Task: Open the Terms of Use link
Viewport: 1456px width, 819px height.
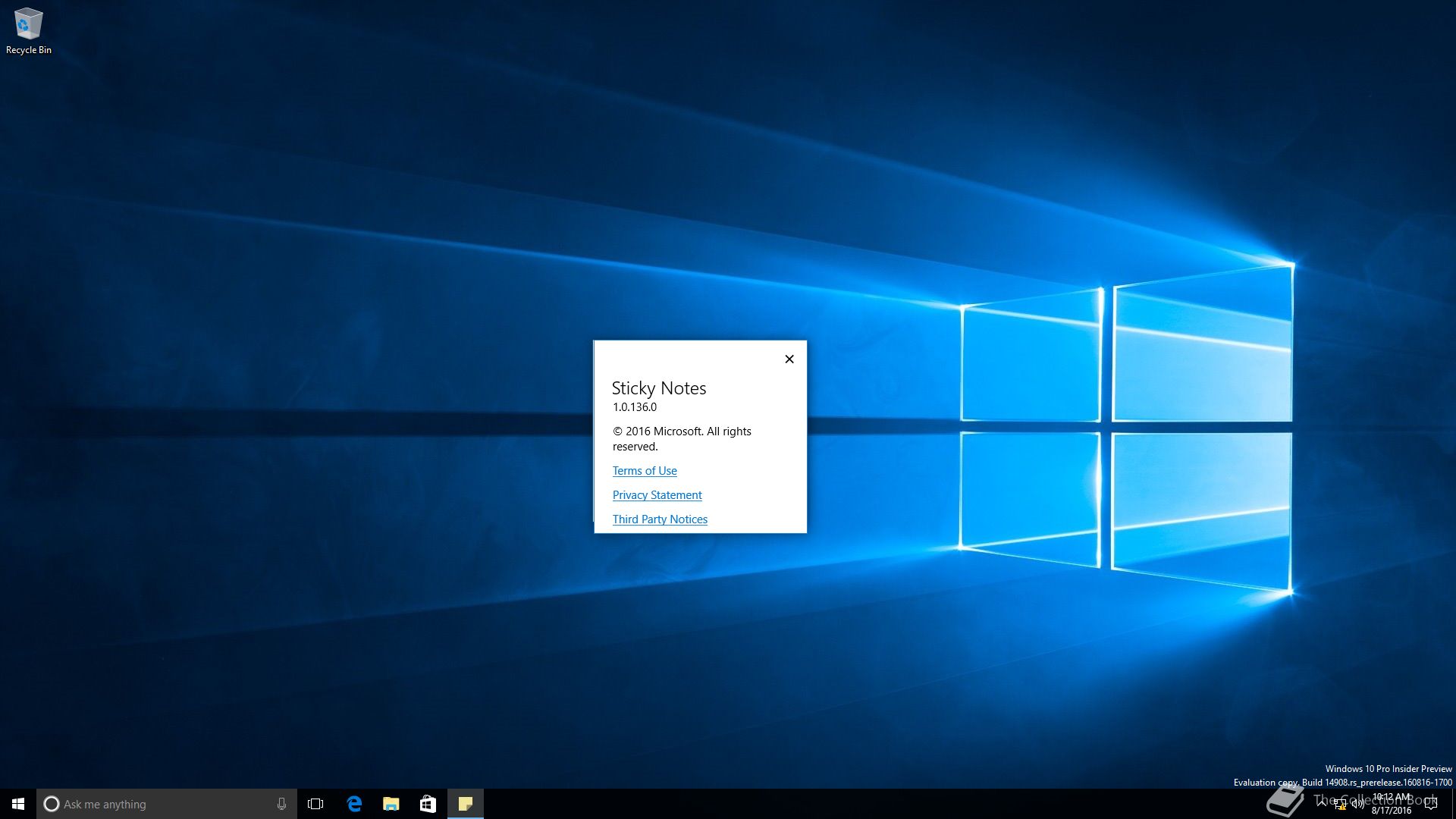Action: tap(645, 471)
